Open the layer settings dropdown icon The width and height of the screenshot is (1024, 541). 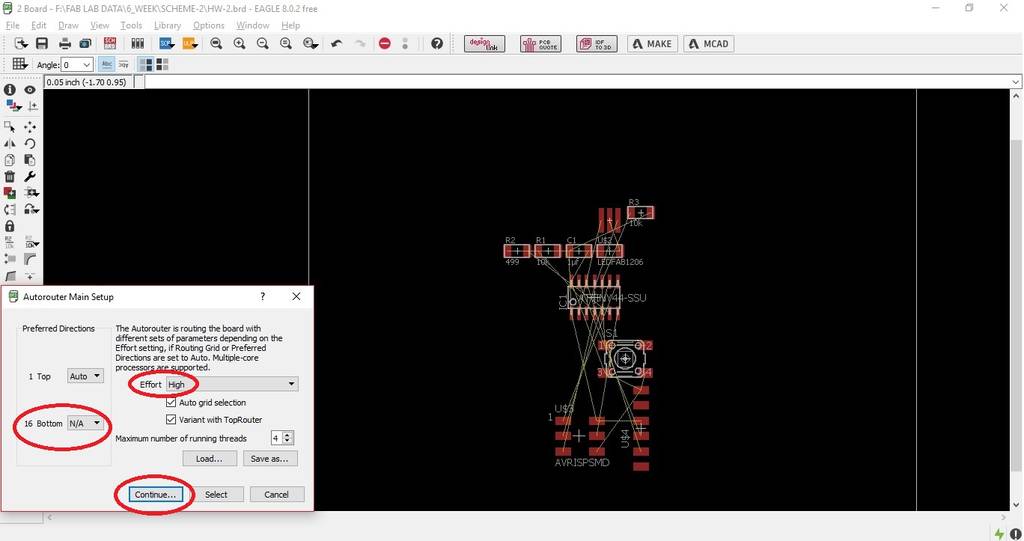[13, 106]
